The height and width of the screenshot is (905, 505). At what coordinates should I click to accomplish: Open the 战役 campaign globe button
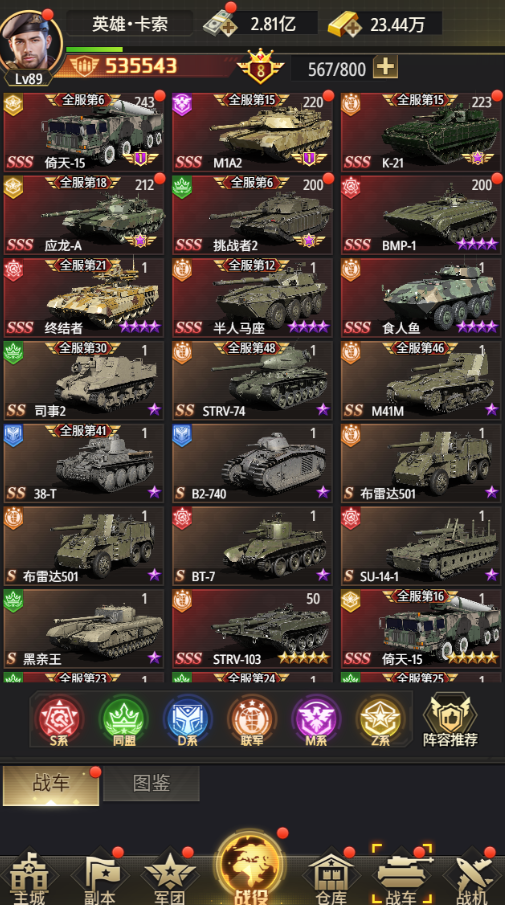point(250,870)
